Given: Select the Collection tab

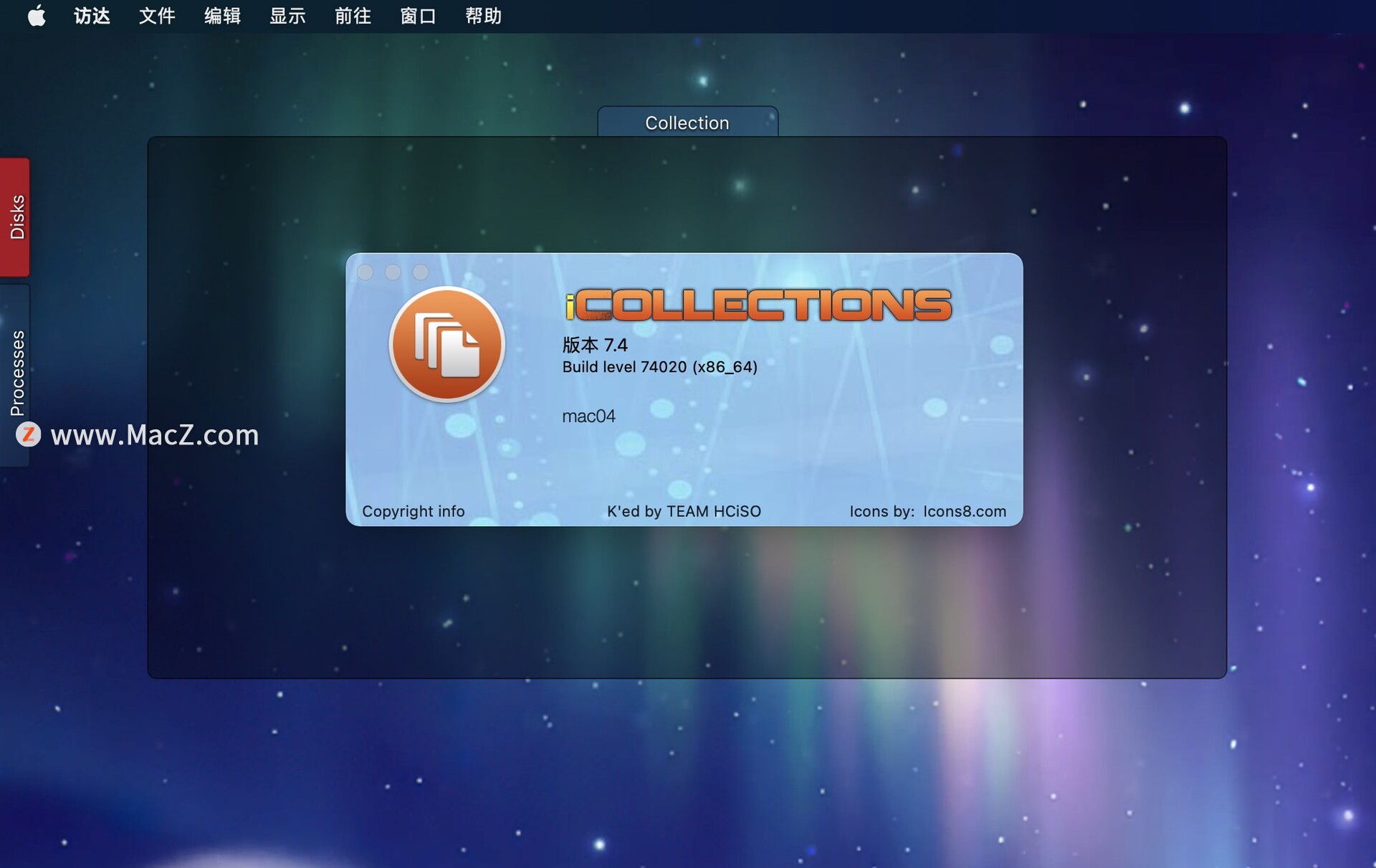Looking at the screenshot, I should coord(687,123).
